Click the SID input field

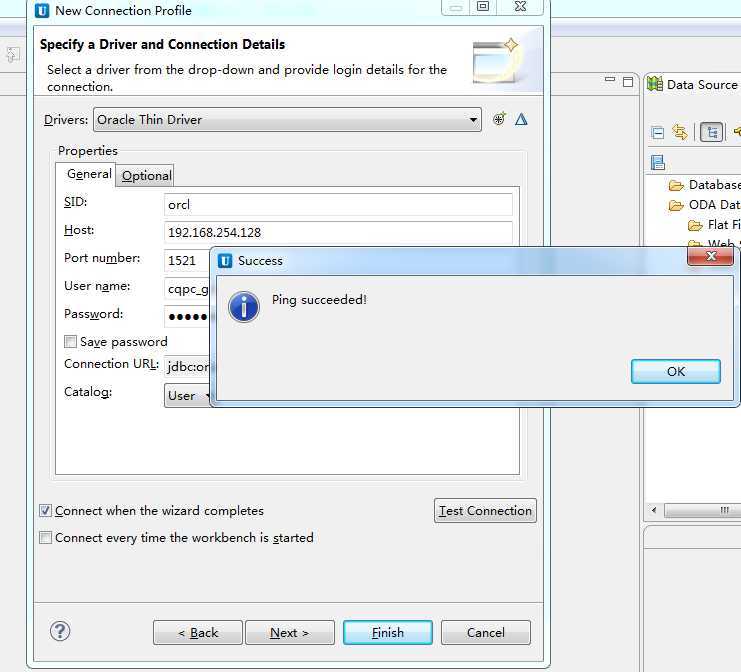(x=338, y=205)
